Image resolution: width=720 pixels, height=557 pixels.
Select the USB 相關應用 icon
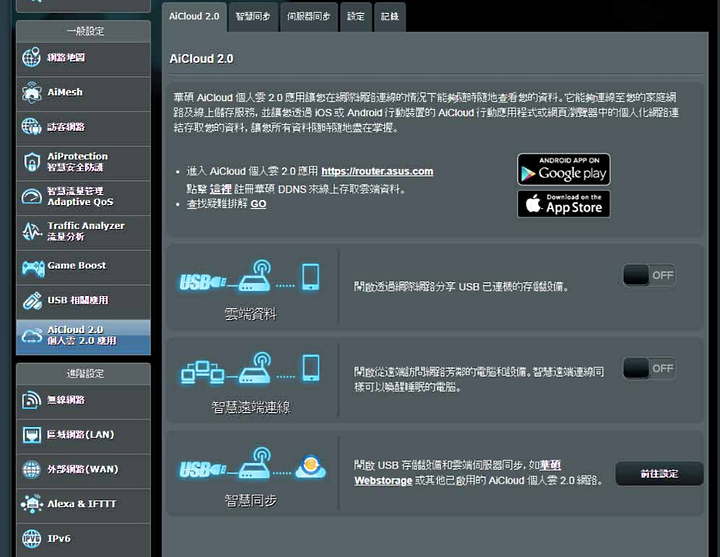pyautogui.click(x=32, y=301)
